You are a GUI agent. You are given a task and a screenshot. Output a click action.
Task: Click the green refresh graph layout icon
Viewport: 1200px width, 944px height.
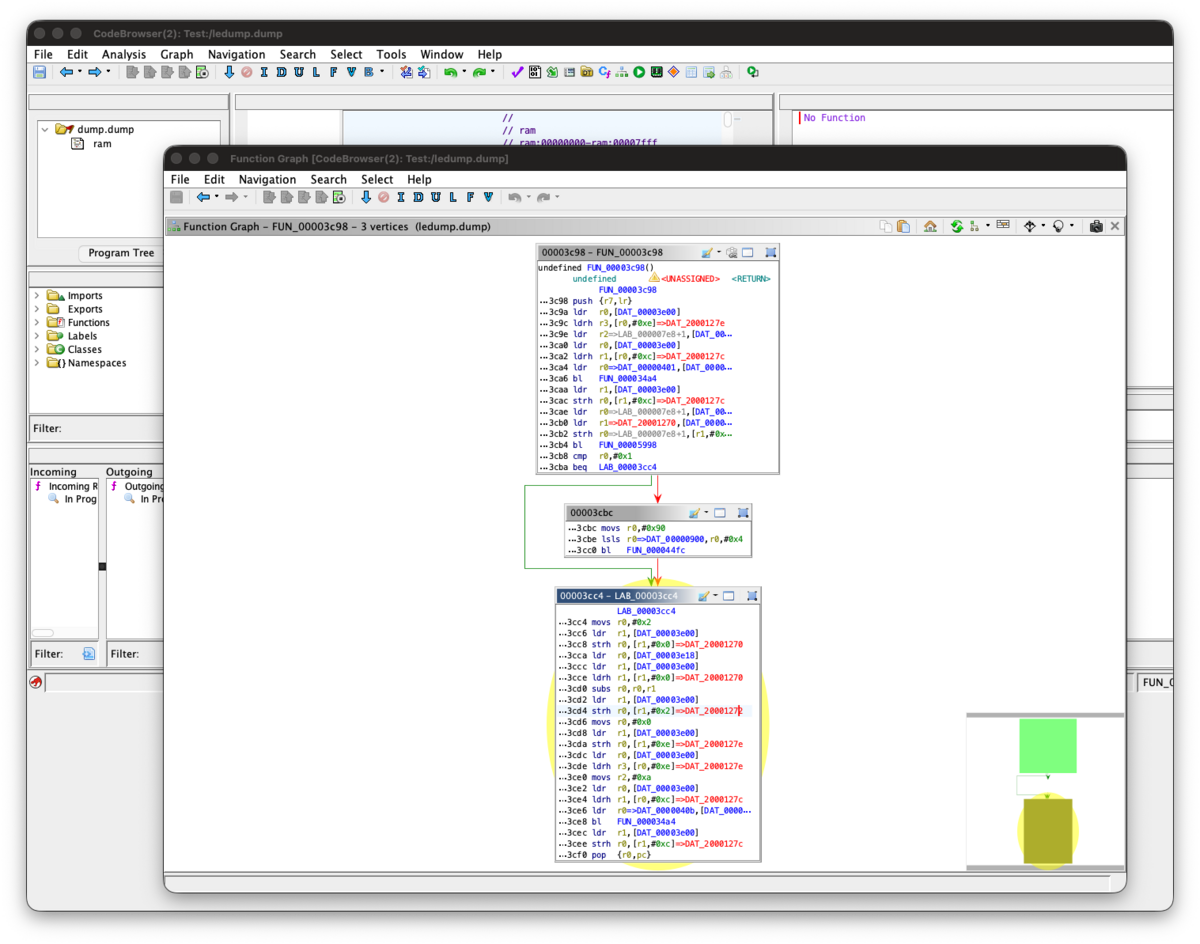[957, 227]
